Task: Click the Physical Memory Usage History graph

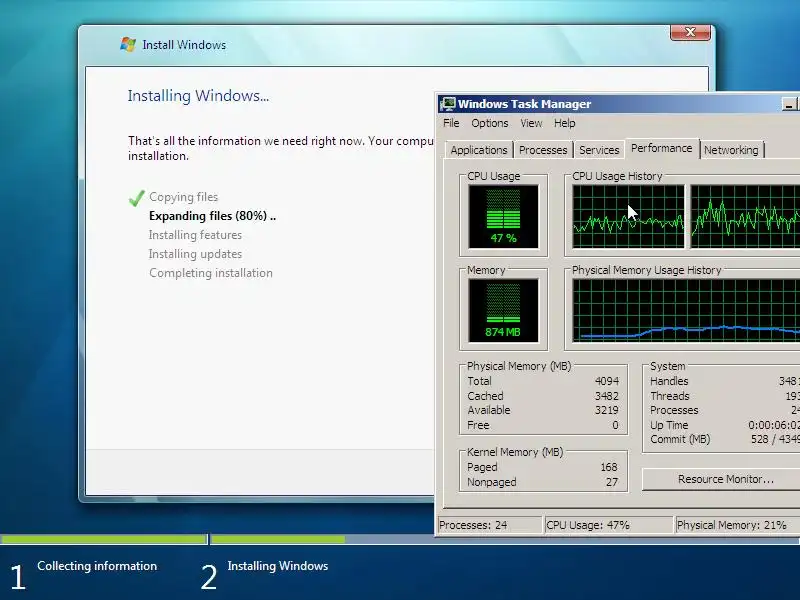Action: pyautogui.click(x=686, y=310)
